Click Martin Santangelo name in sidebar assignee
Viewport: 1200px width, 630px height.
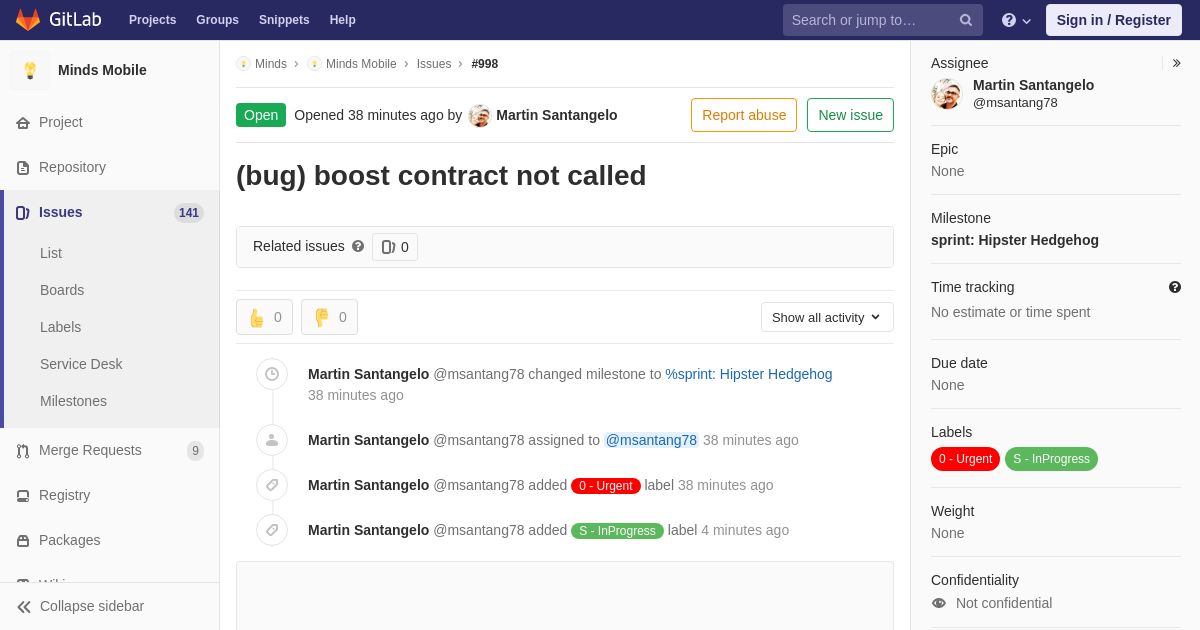tap(1033, 85)
